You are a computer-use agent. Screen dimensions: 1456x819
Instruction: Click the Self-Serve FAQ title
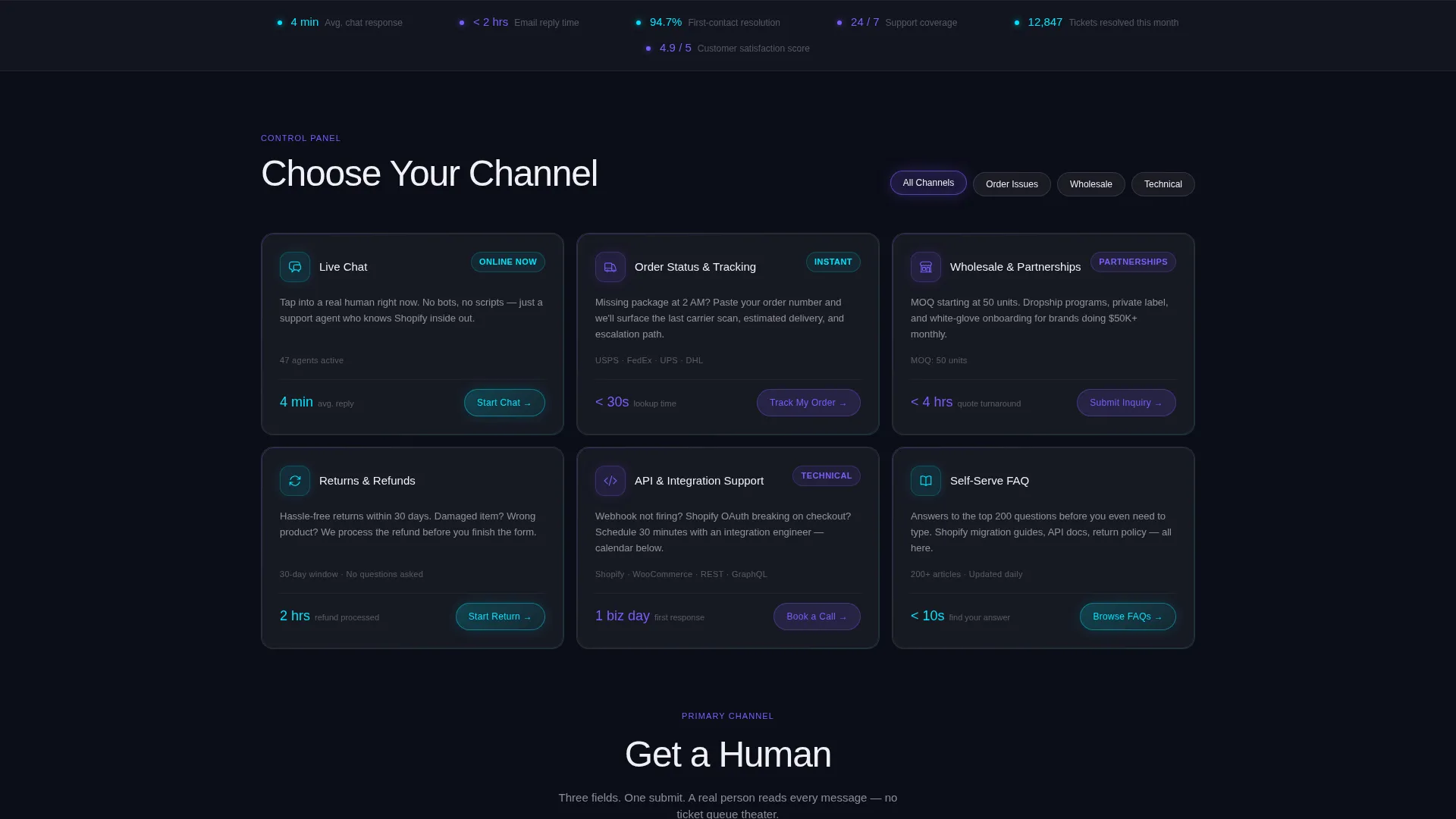coord(990,481)
